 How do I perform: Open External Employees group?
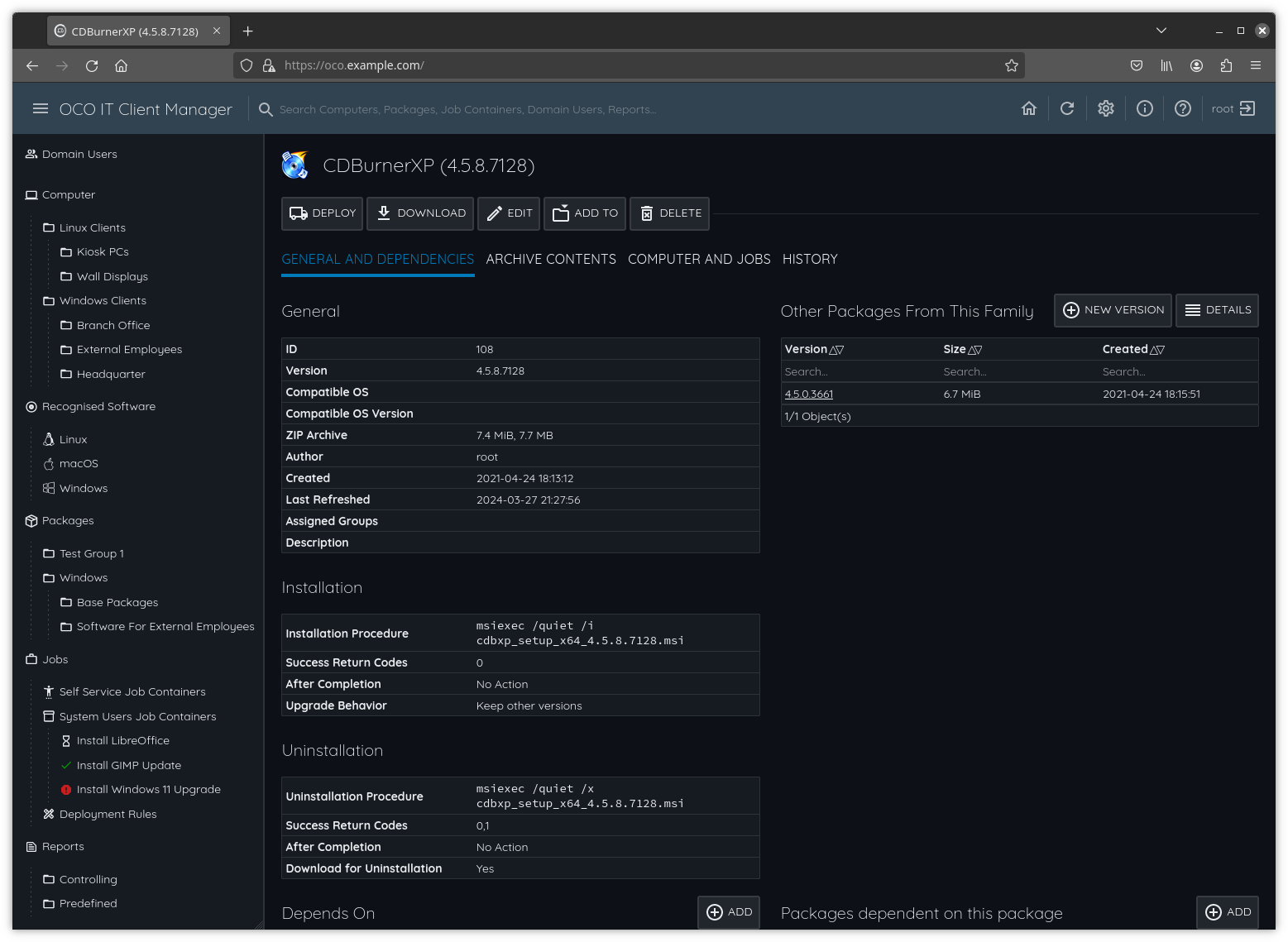(121, 350)
